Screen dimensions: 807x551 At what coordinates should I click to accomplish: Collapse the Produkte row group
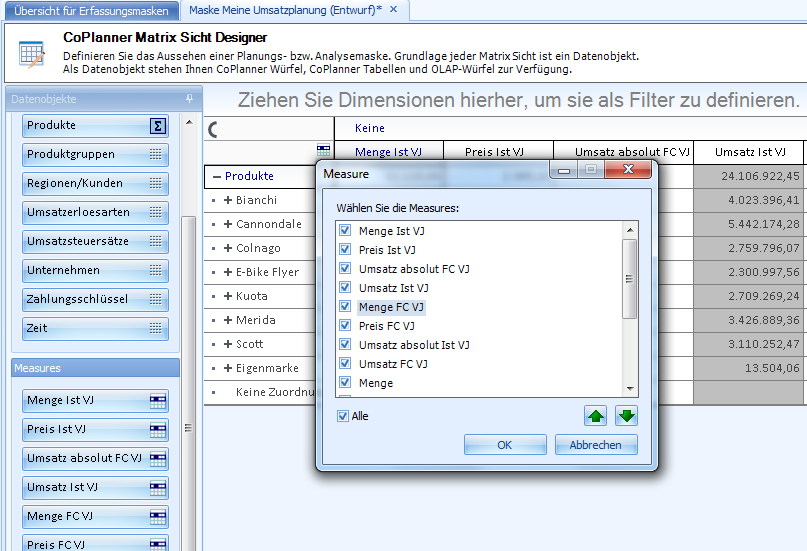click(x=217, y=176)
